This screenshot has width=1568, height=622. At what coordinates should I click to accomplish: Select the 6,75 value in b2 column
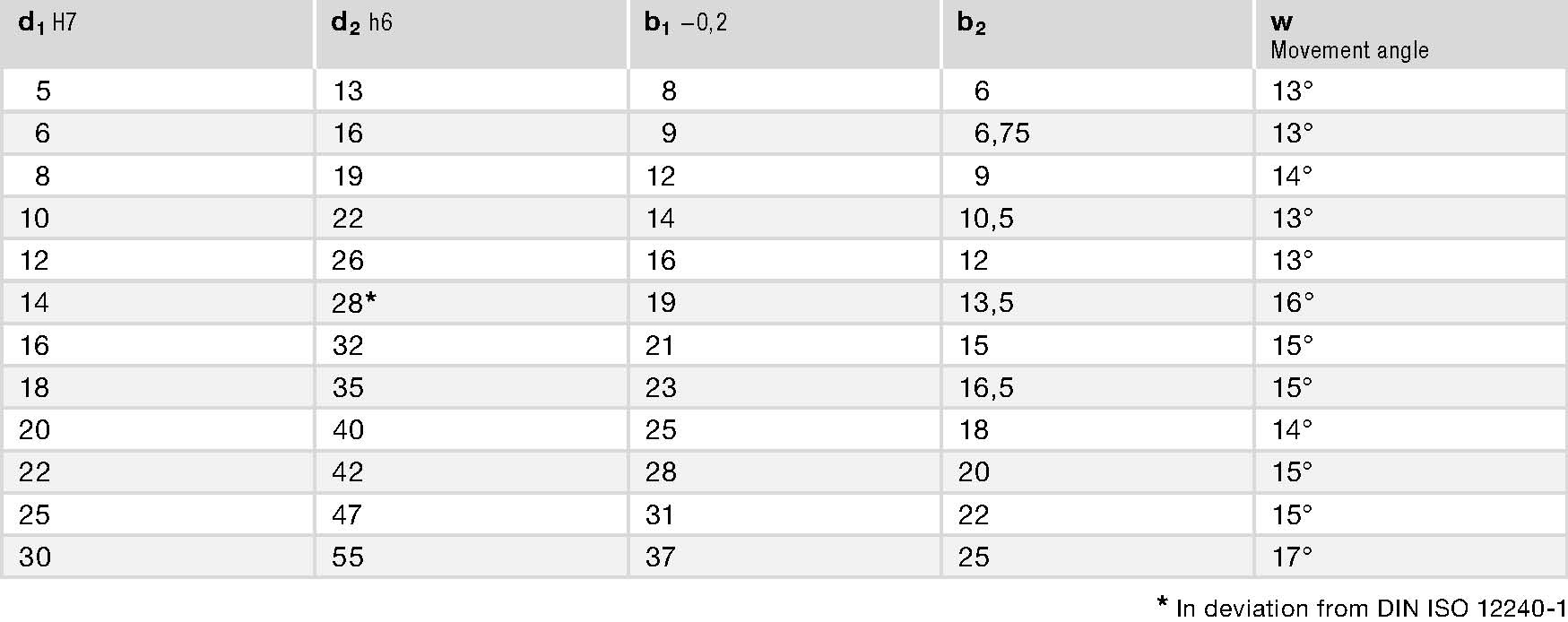click(1002, 134)
